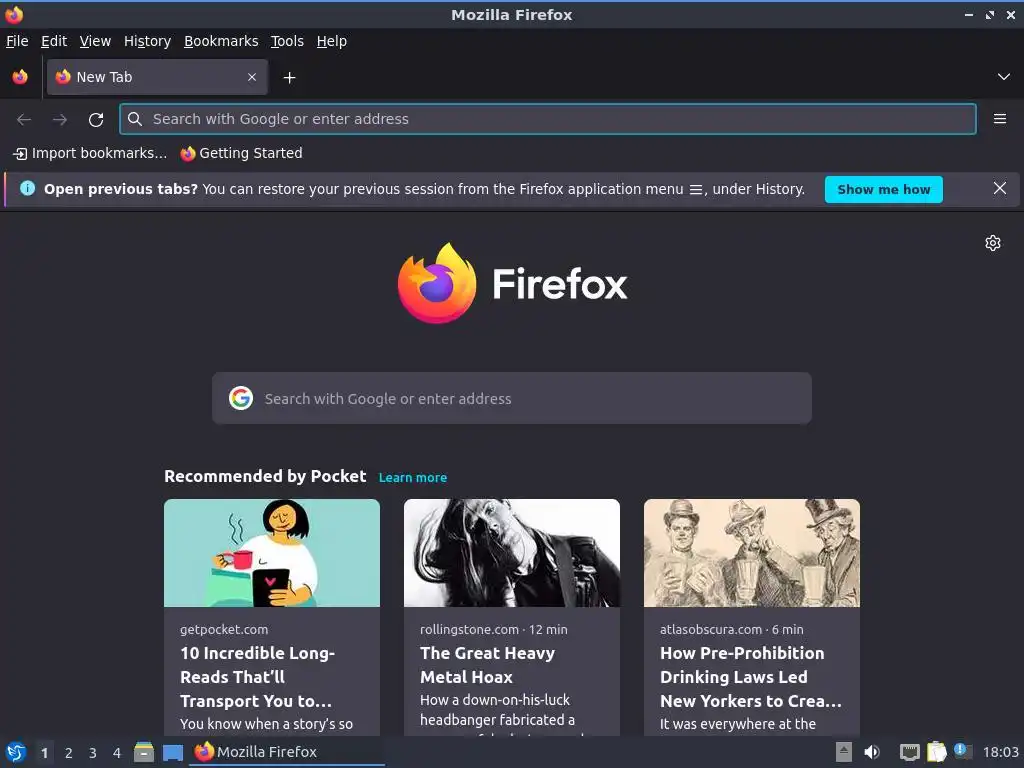Open the Tools menu
The height and width of the screenshot is (768, 1024).
287,41
